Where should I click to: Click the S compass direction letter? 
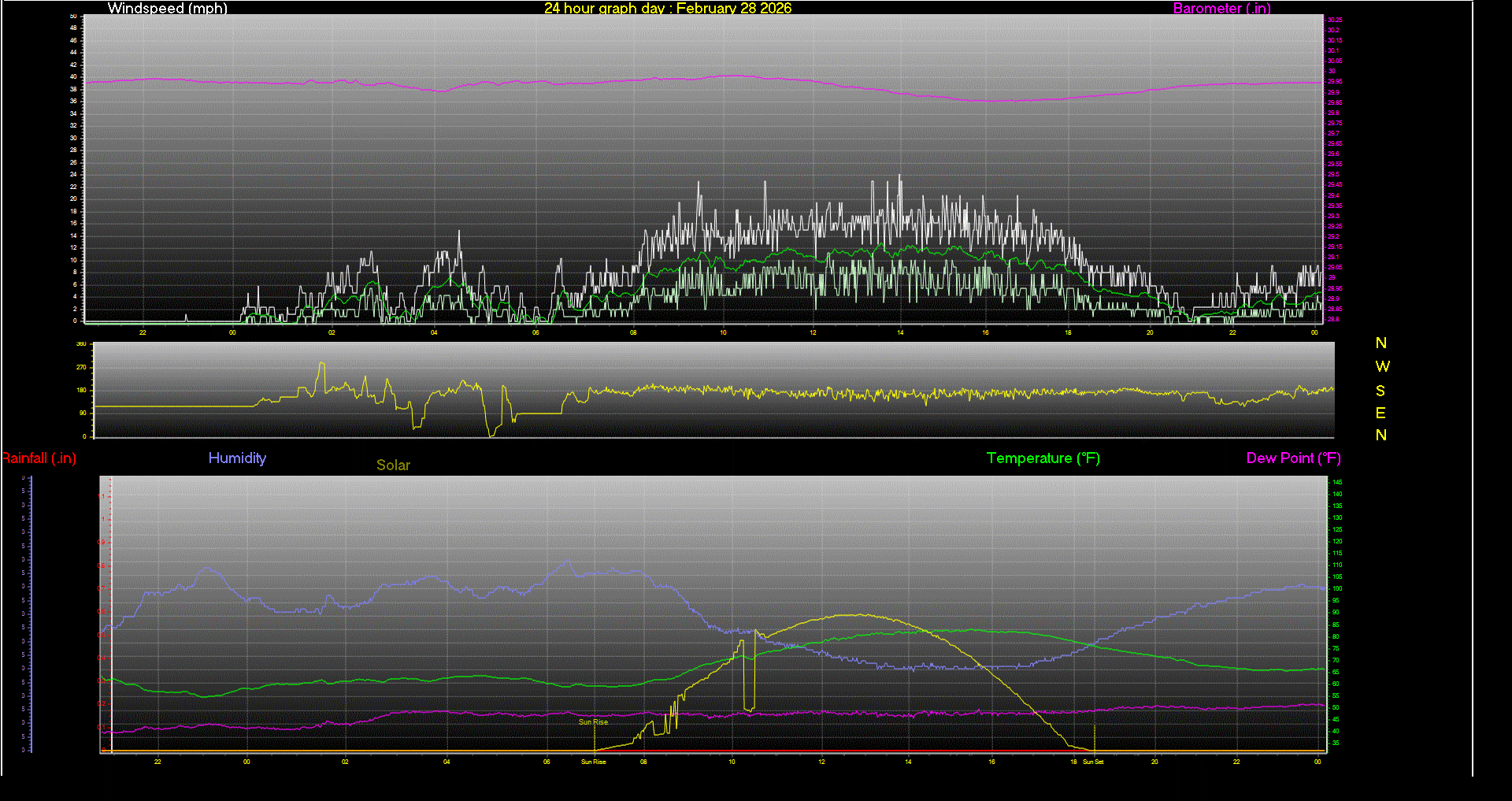[x=1380, y=391]
